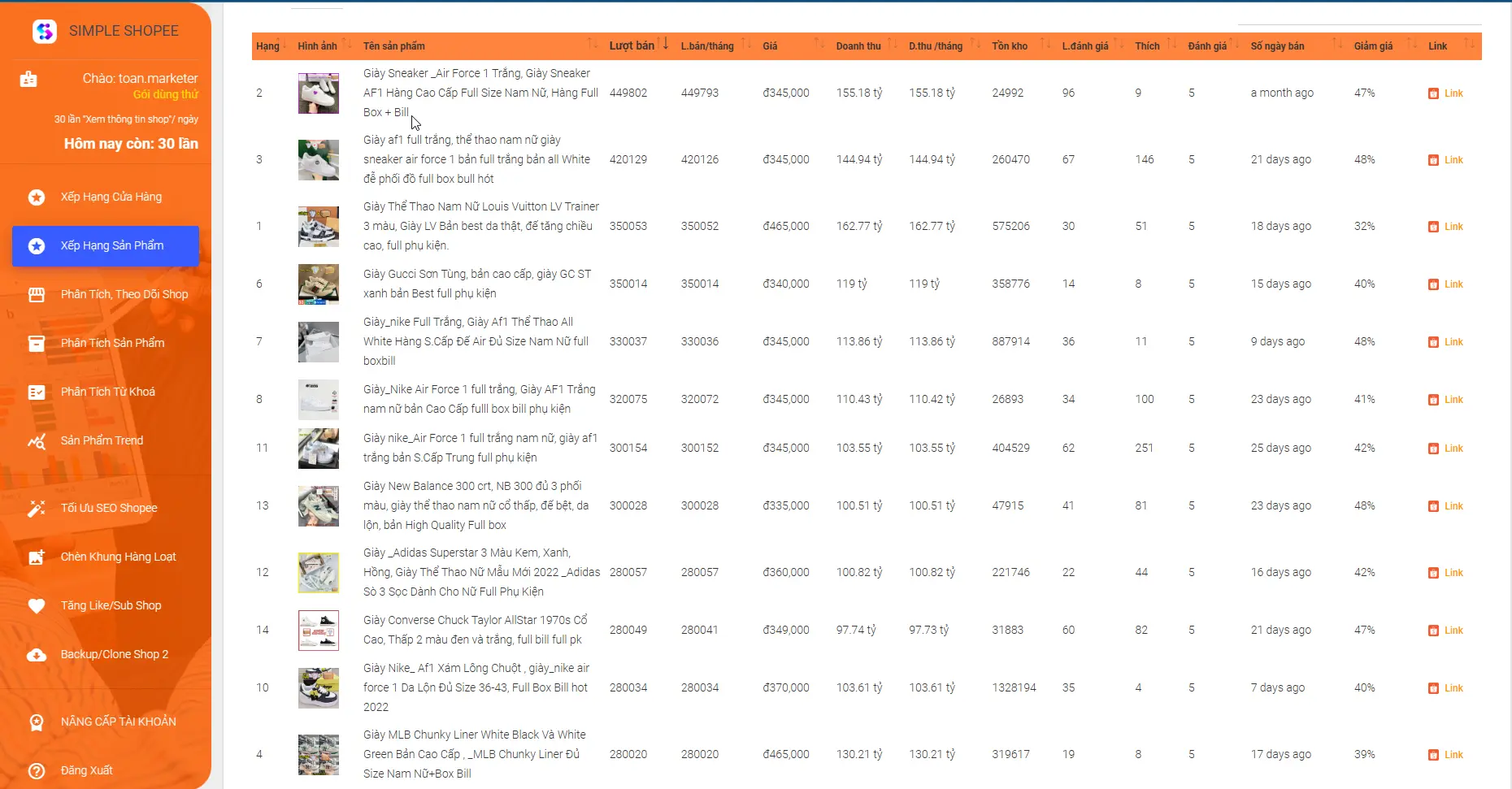Click NÂNG CẤP TÀI KHOẢN upgrade option

pyautogui.click(x=106, y=722)
